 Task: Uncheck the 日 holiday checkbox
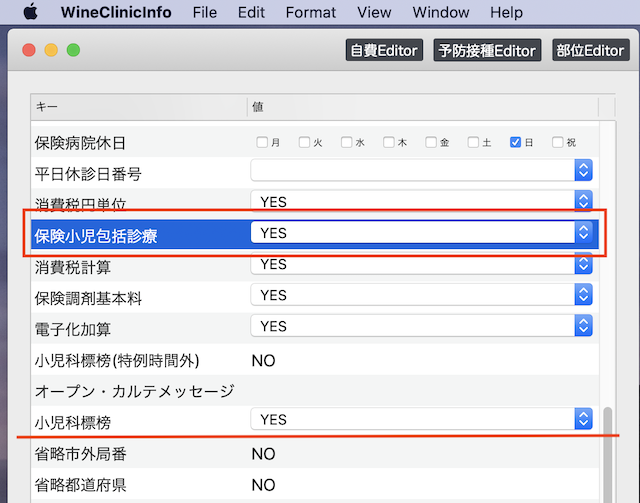point(516,142)
